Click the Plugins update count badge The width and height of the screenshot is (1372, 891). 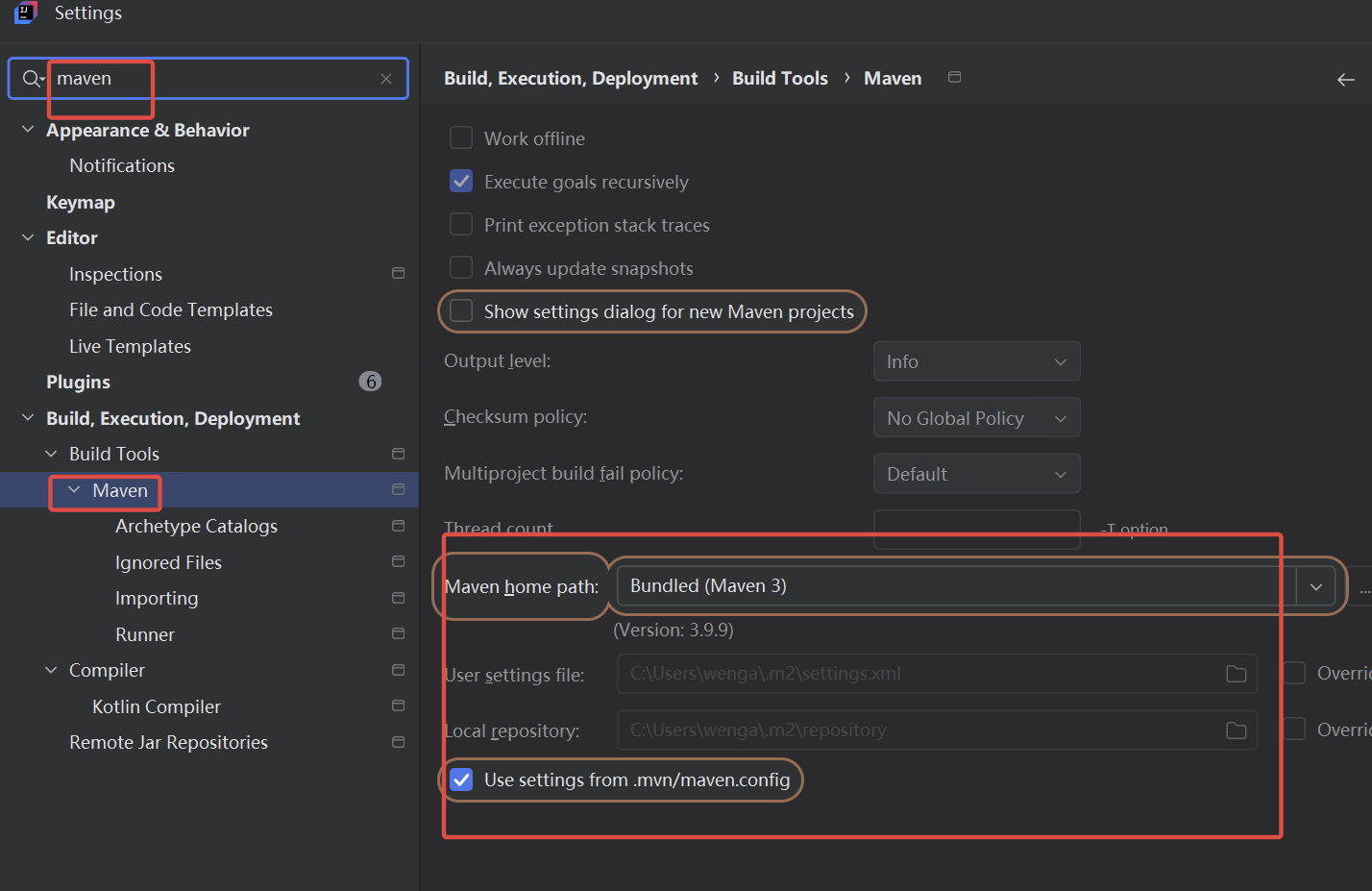coord(370,382)
